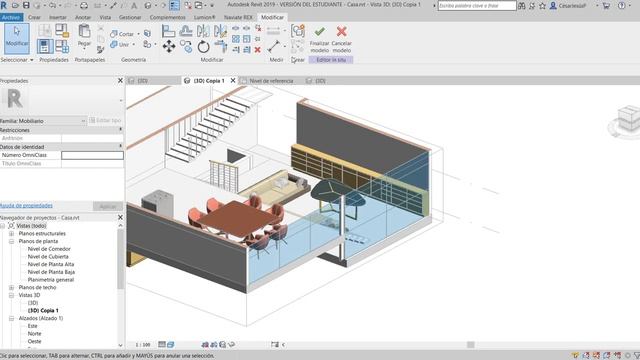Click the Propiedades palette icon
Viewport: 640px width, 360px height.
click(x=45, y=46)
